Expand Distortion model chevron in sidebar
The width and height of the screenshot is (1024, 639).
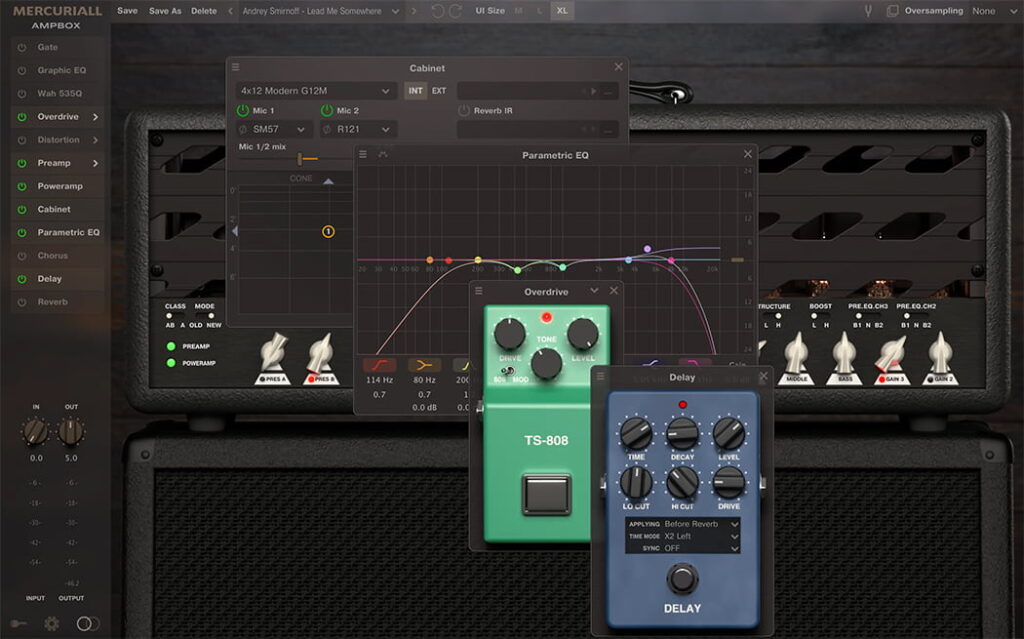95,140
